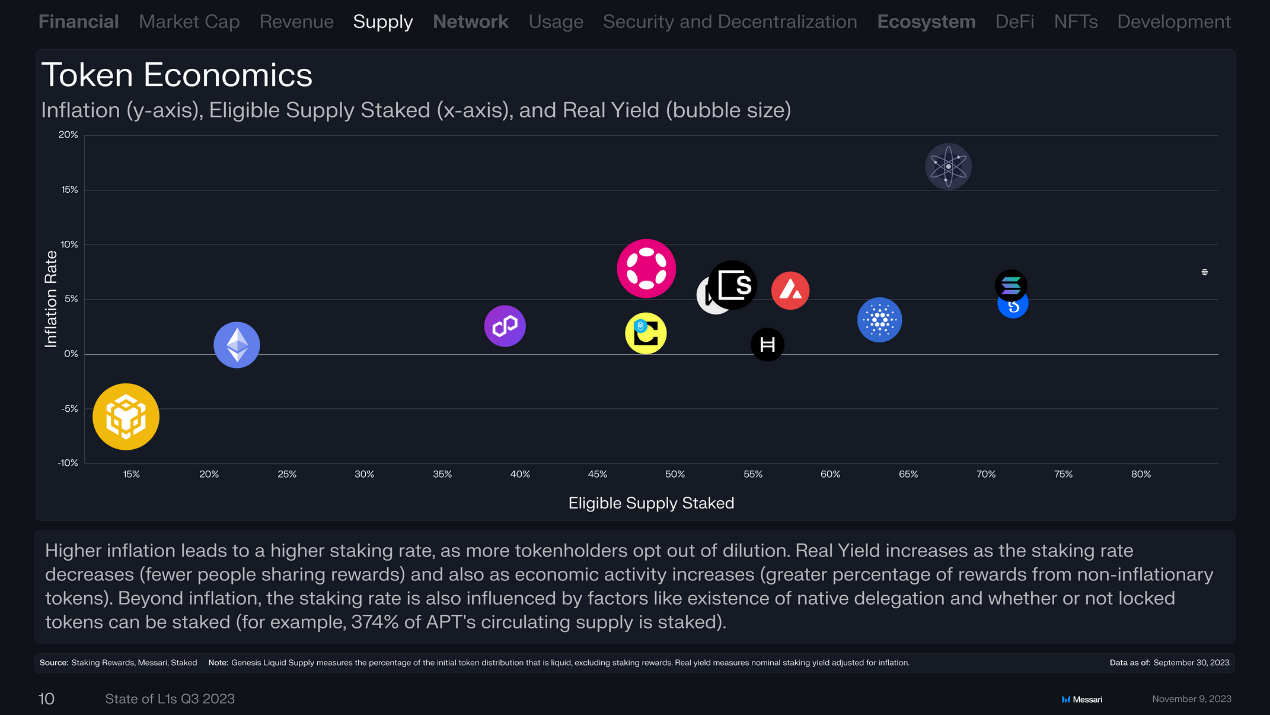Image resolution: width=1270 pixels, height=715 pixels.
Task: Click the black S-logo bubble
Action: tap(734, 285)
